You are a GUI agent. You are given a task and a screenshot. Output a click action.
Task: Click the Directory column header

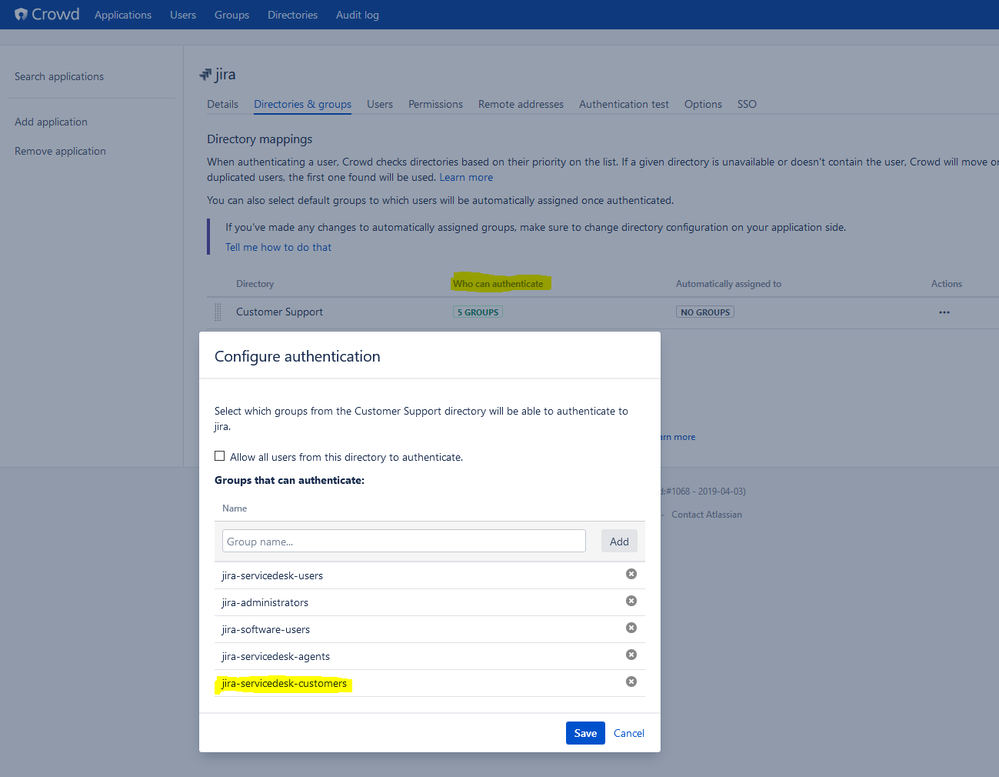click(255, 283)
